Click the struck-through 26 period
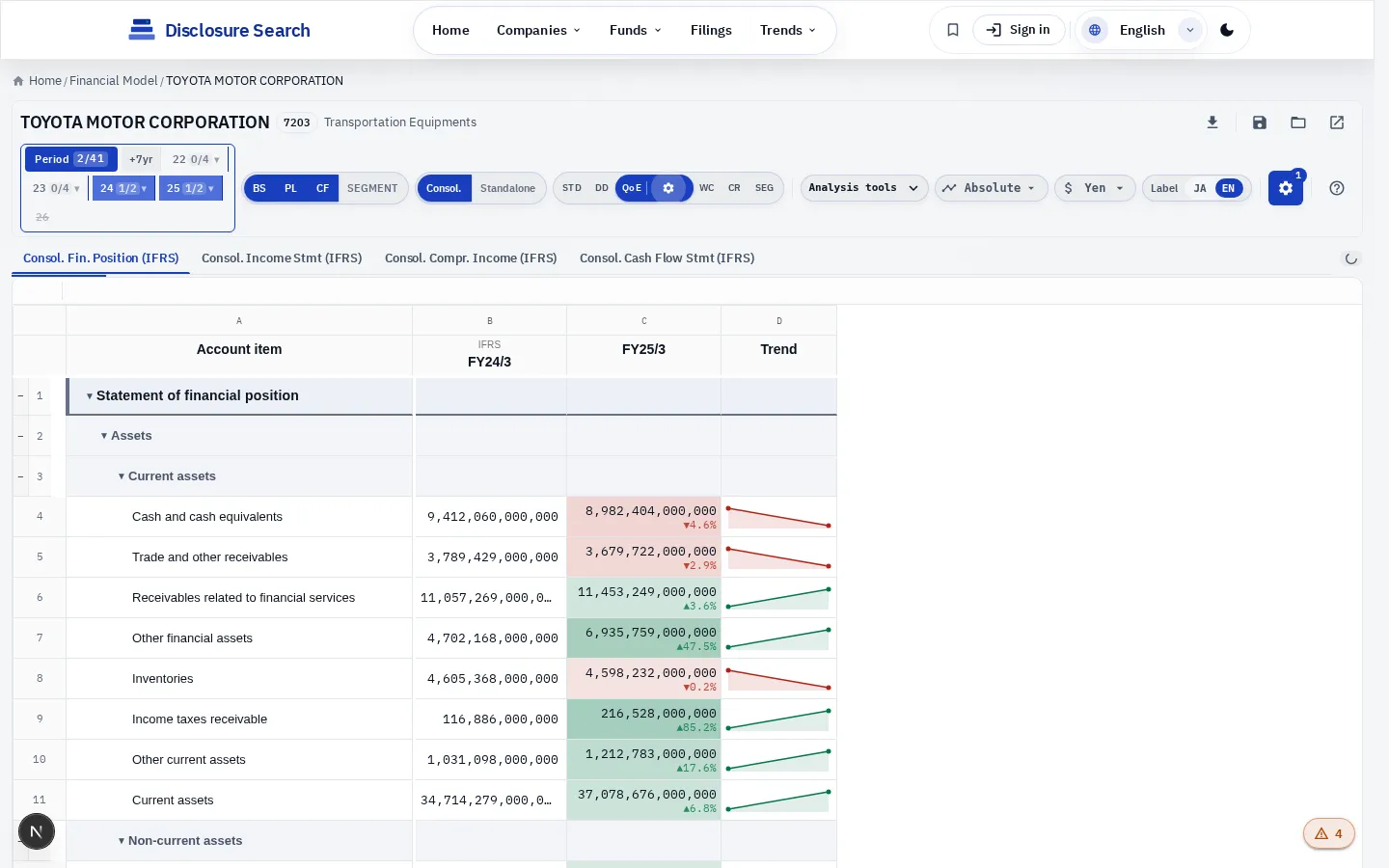This screenshot has width=1389, height=868. pos(42,217)
